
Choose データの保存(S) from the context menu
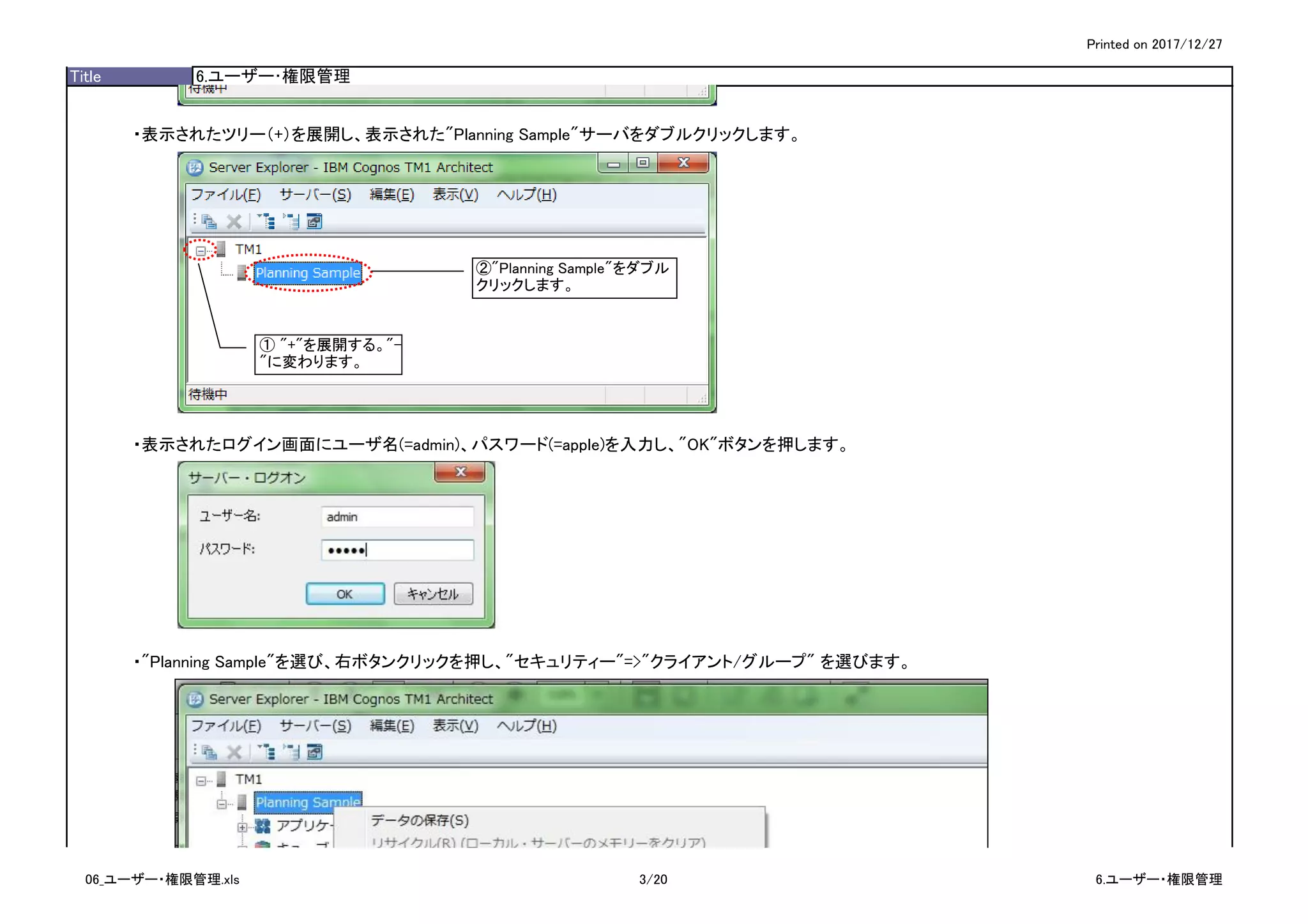(420, 821)
